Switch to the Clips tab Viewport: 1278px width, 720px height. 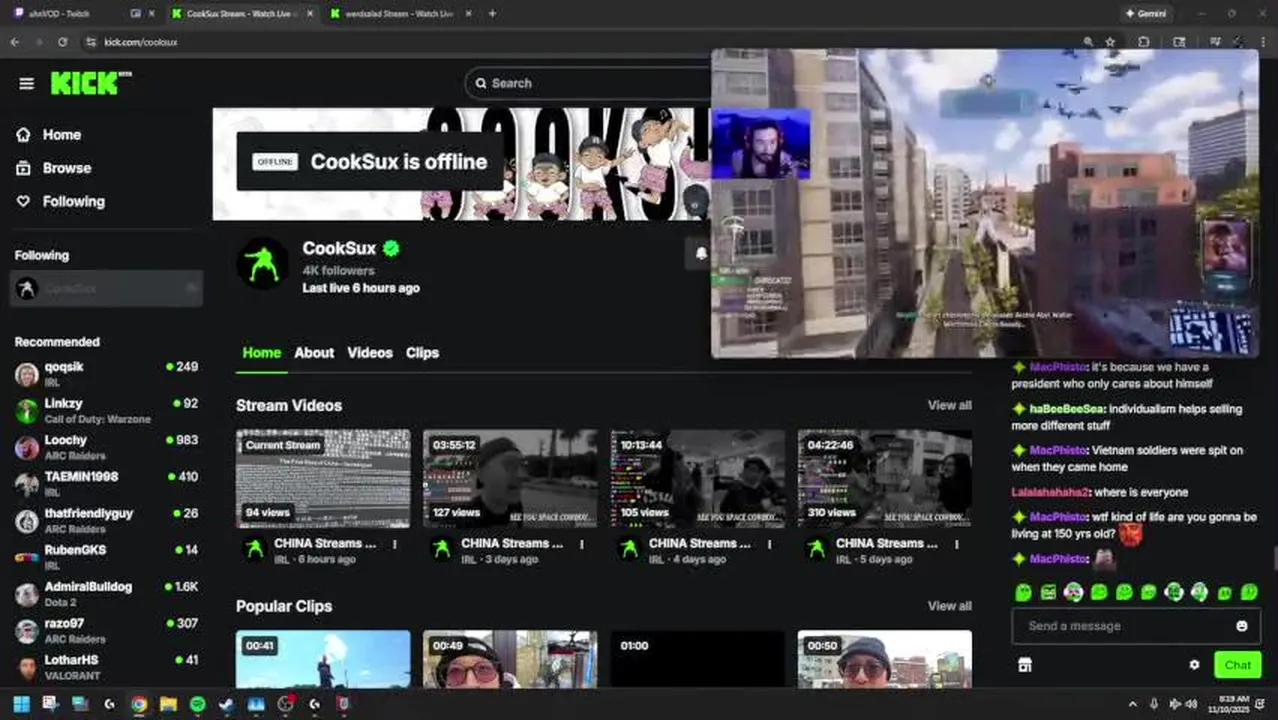[422, 353]
